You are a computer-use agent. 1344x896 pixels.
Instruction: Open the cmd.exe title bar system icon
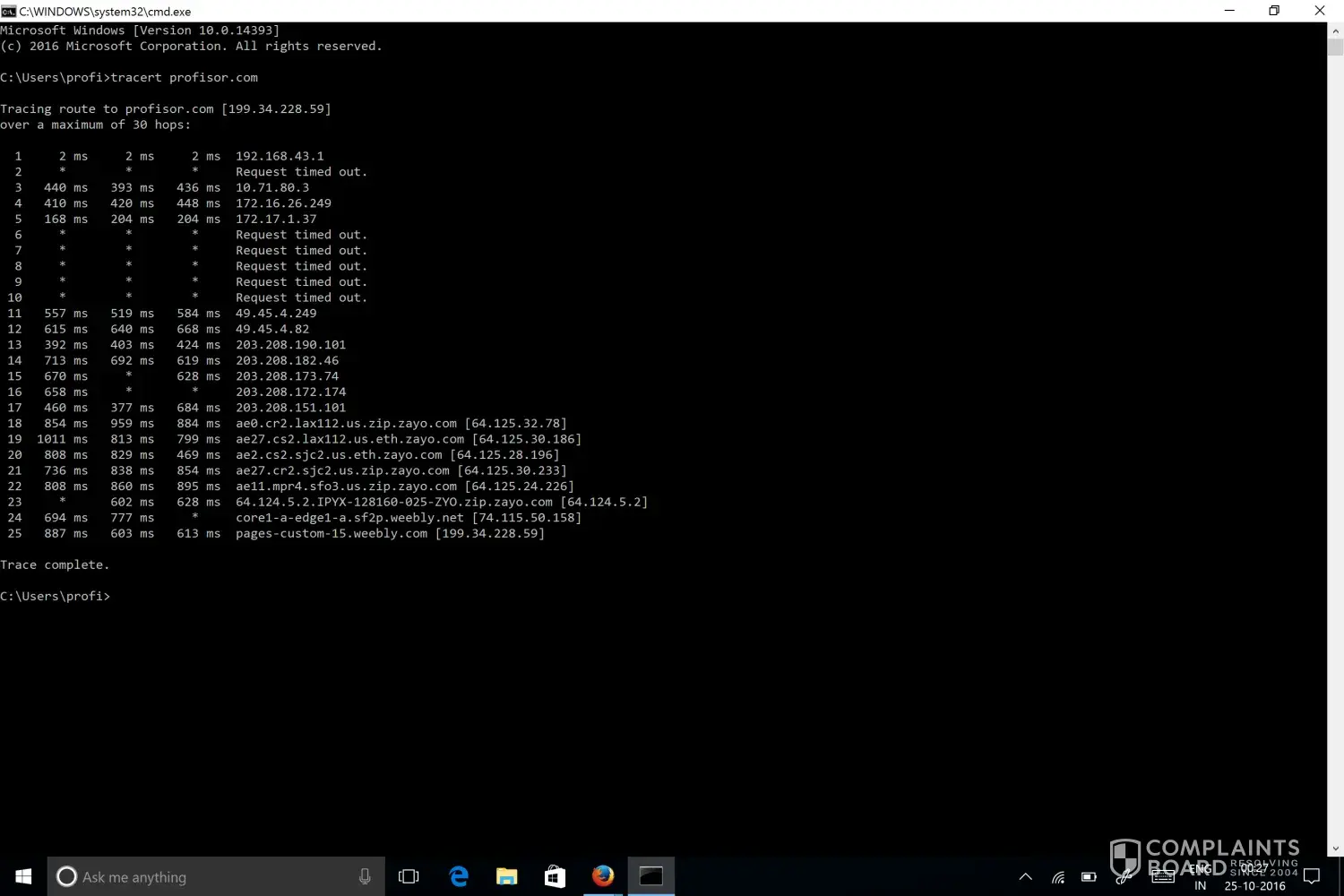[9, 11]
